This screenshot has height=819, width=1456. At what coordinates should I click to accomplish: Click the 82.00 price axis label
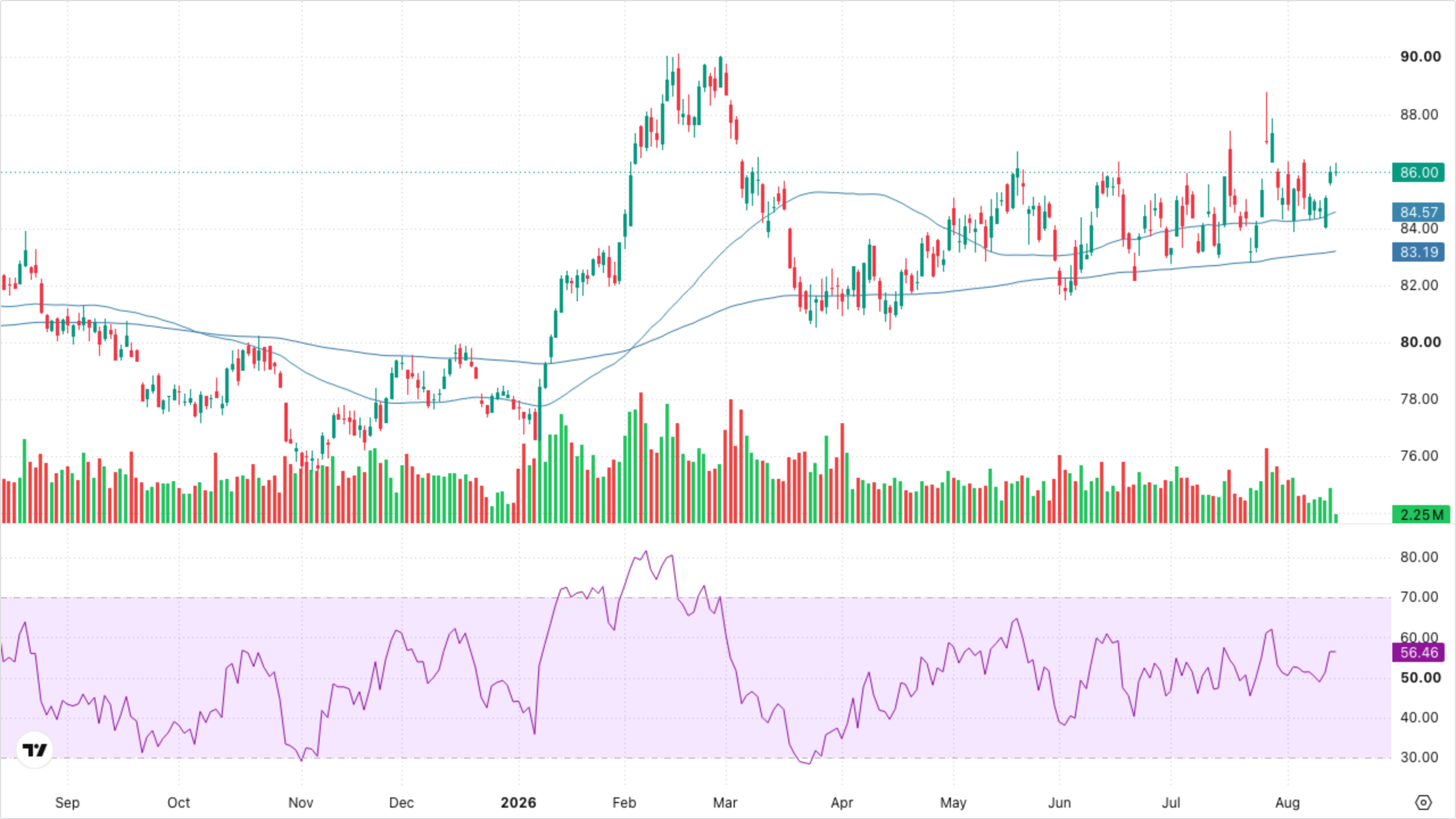(x=1418, y=286)
